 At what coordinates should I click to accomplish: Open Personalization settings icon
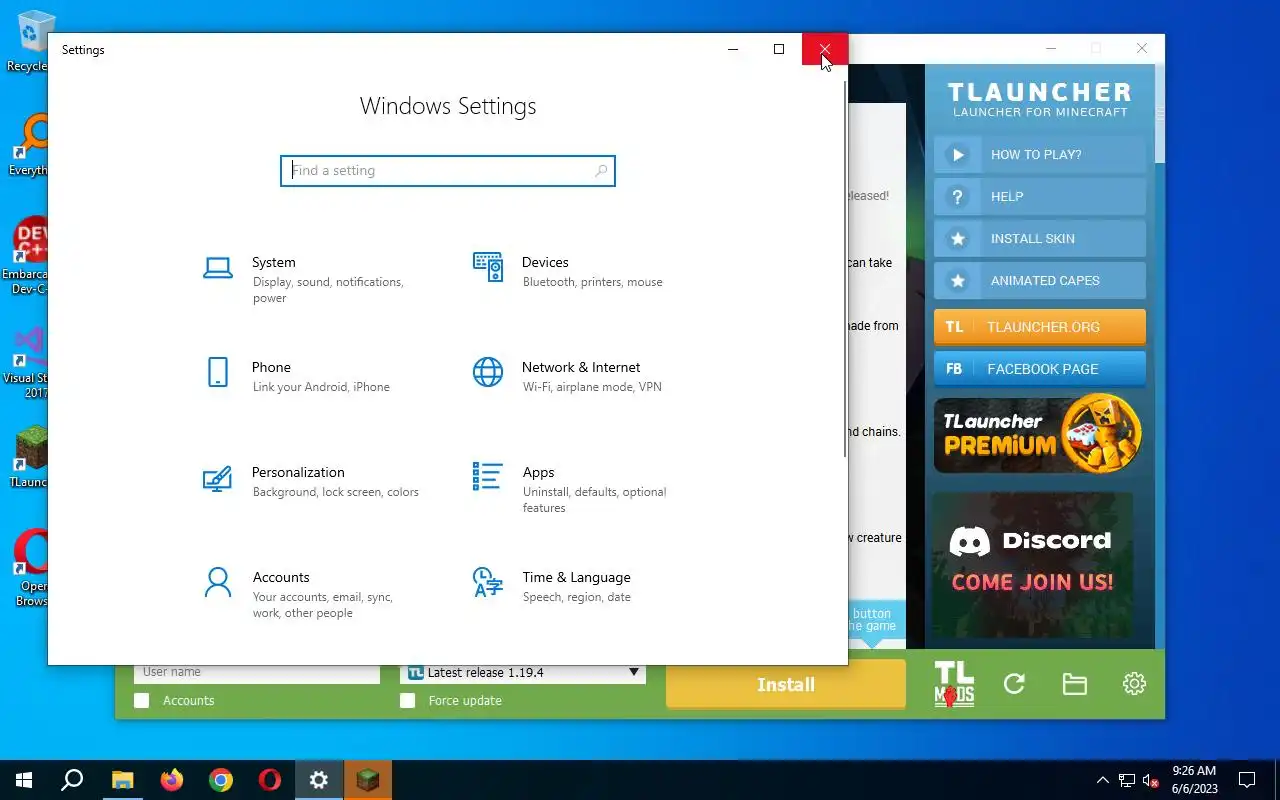click(218, 478)
